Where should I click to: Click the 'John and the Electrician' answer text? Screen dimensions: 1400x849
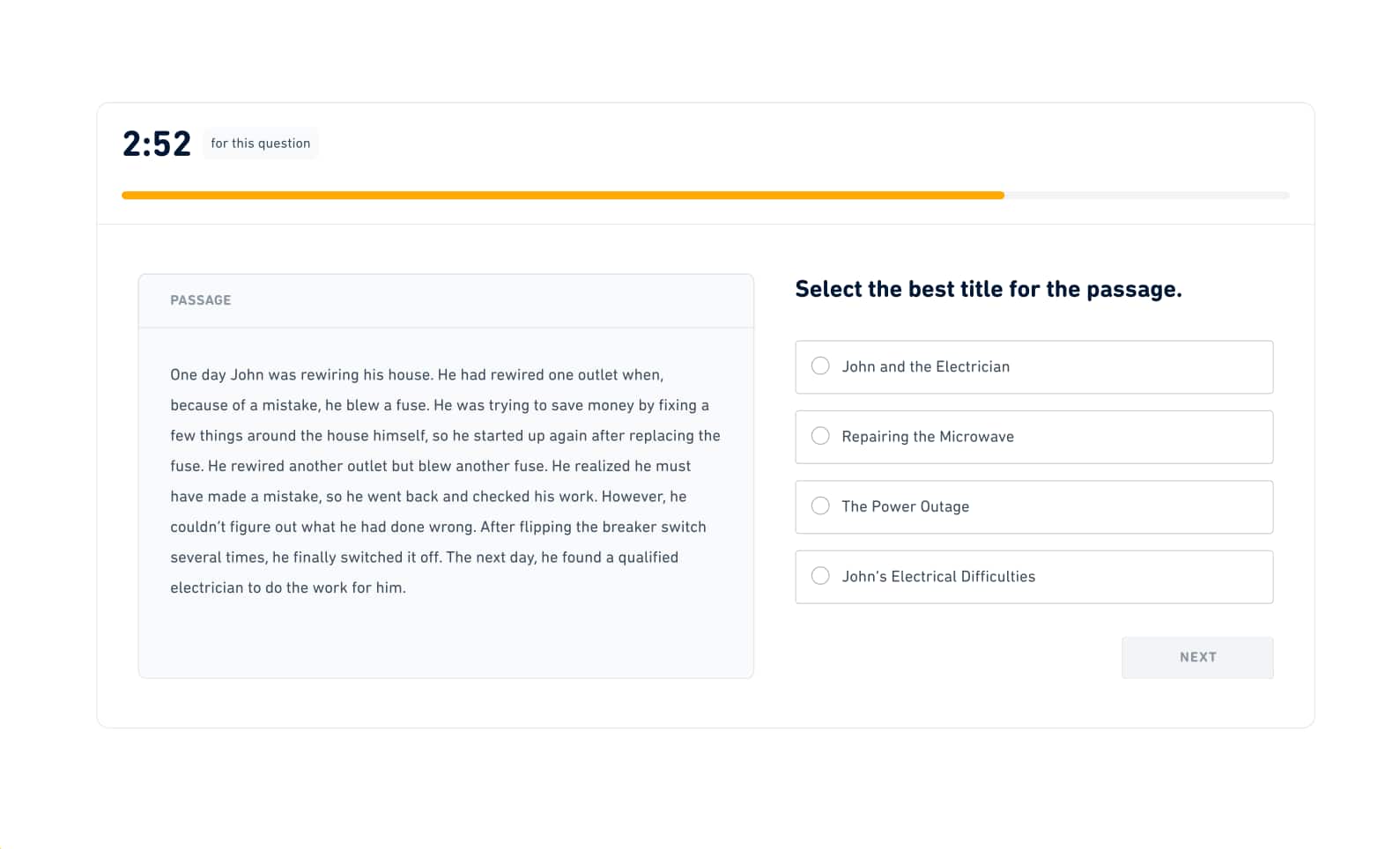(x=925, y=366)
